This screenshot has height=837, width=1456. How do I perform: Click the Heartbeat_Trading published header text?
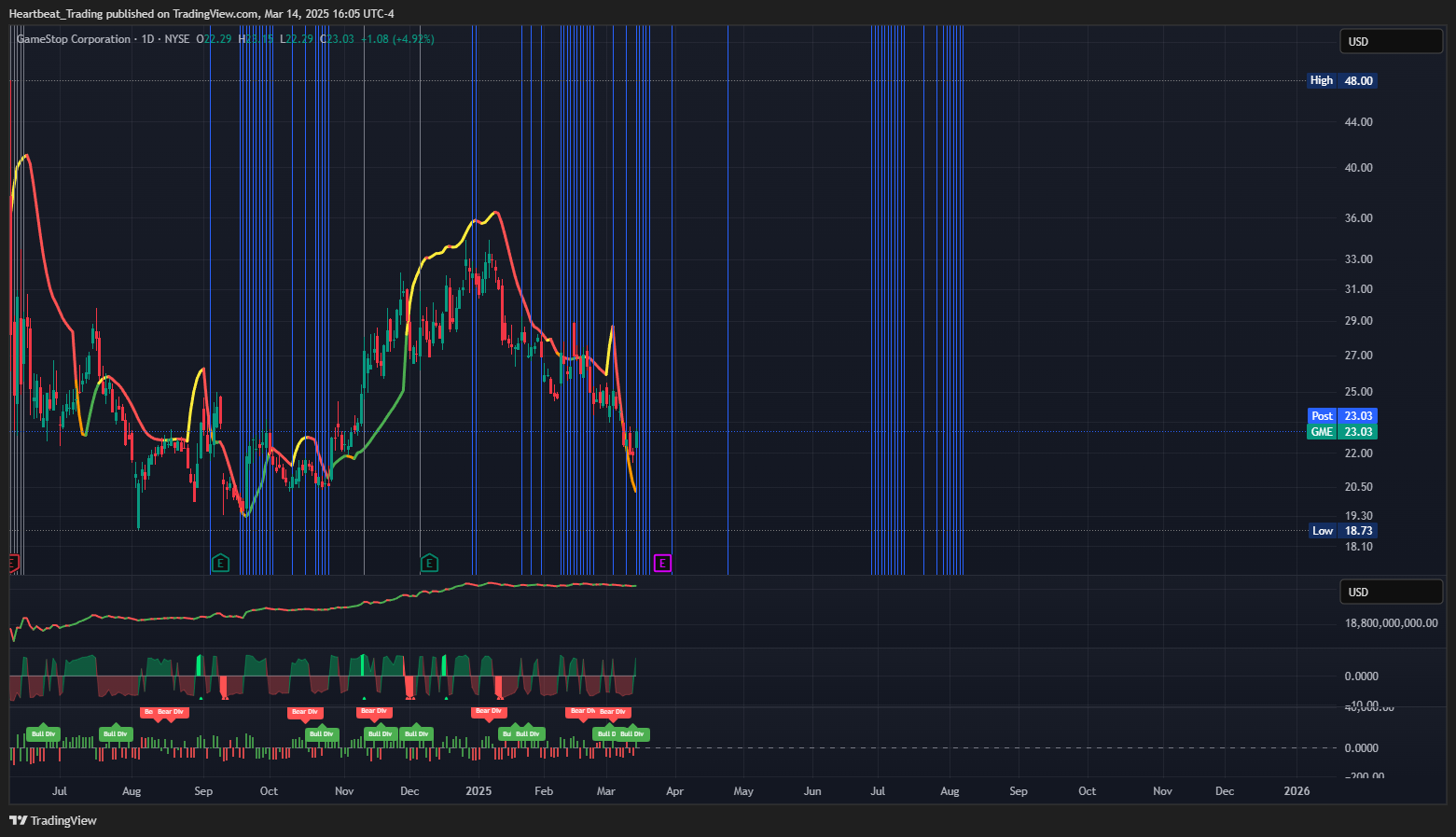click(201, 13)
